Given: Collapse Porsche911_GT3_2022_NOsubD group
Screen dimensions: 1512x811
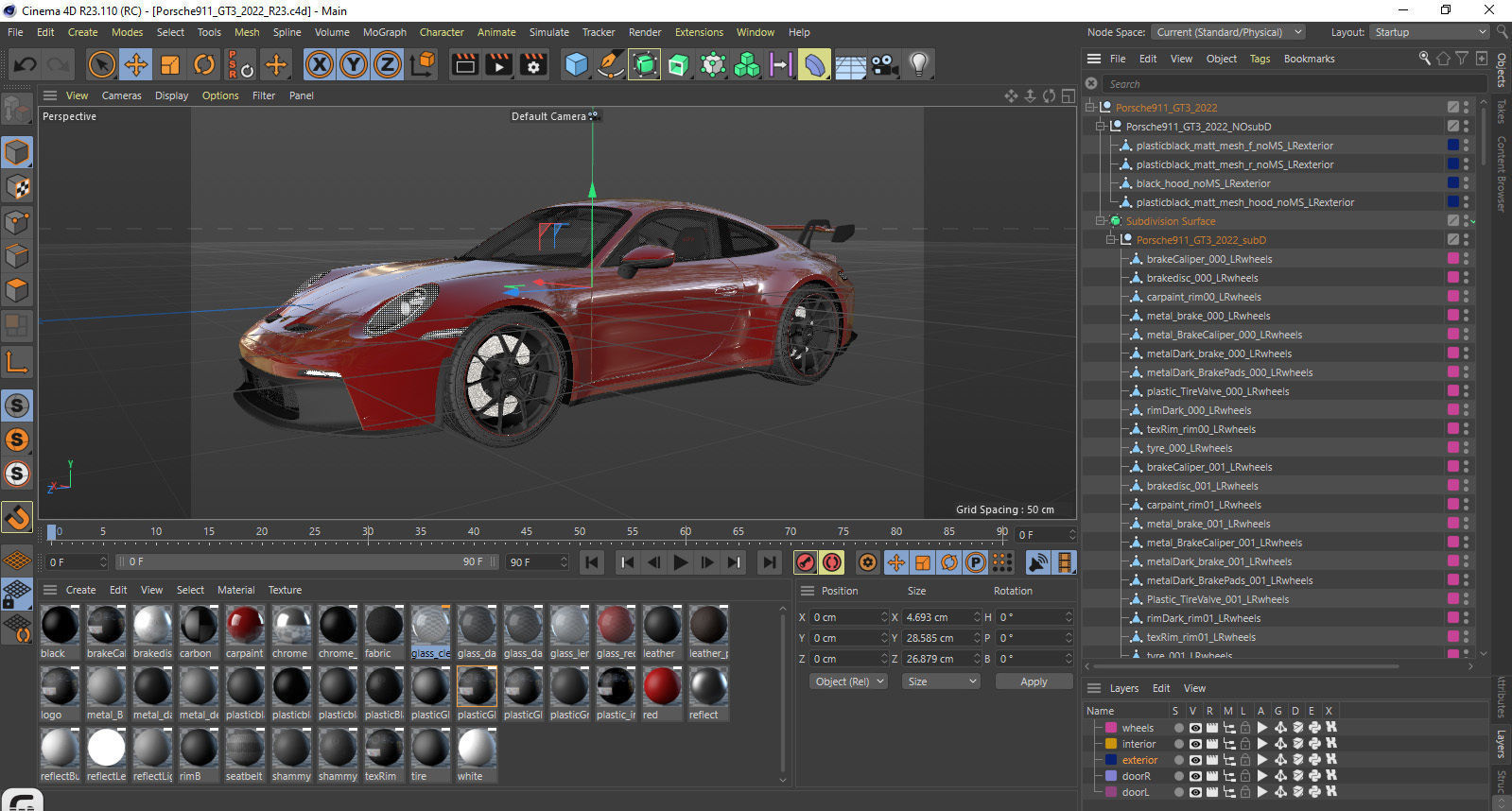Looking at the screenshot, I should pos(1101,127).
